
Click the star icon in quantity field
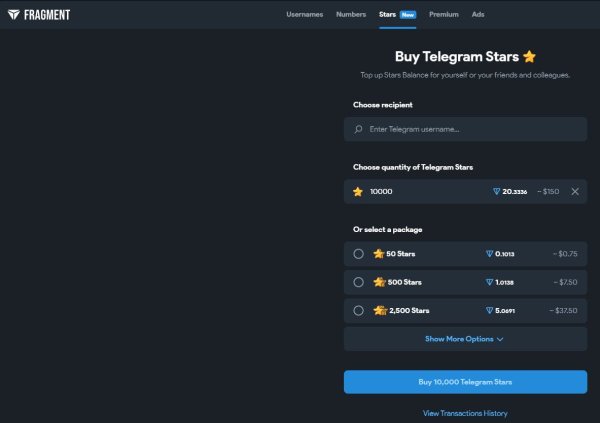click(358, 191)
